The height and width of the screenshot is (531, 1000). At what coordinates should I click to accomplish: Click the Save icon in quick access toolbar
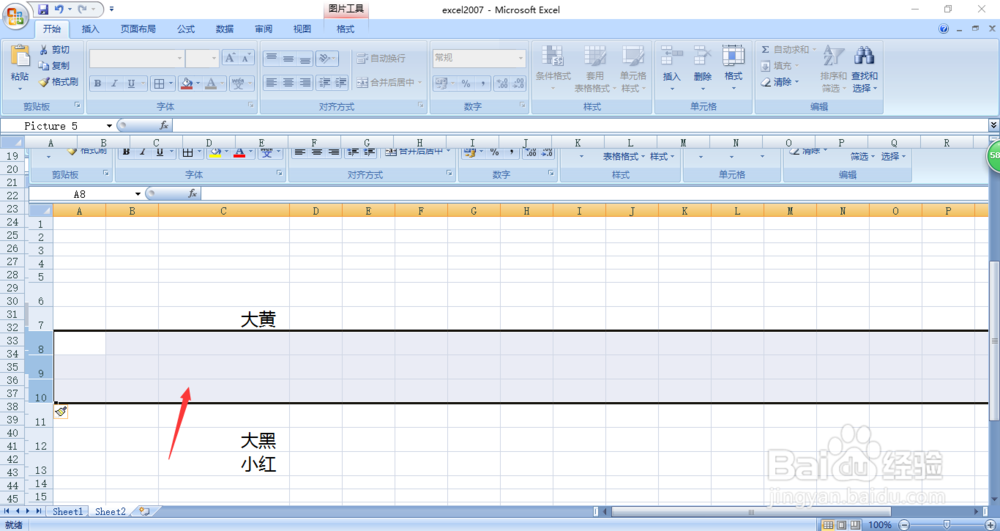tap(43, 9)
